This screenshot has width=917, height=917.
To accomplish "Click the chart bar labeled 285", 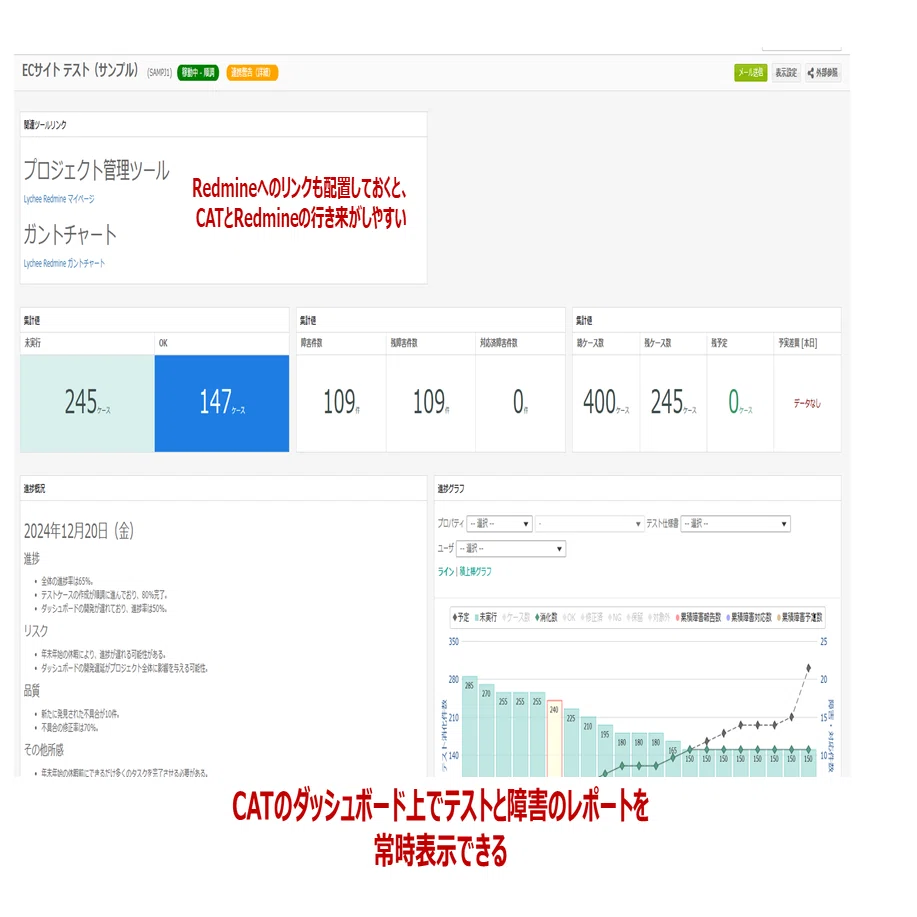I will (470, 726).
